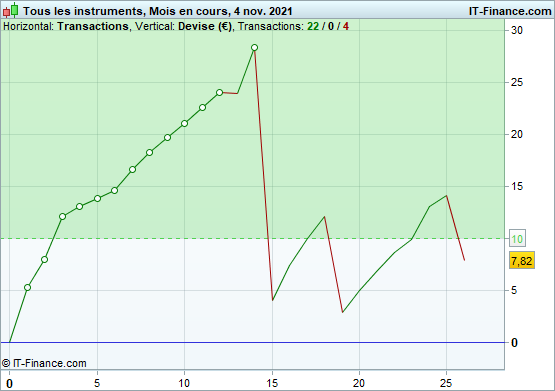Click the y-axis label '20'
The width and height of the screenshot is (555, 391).
[516, 134]
